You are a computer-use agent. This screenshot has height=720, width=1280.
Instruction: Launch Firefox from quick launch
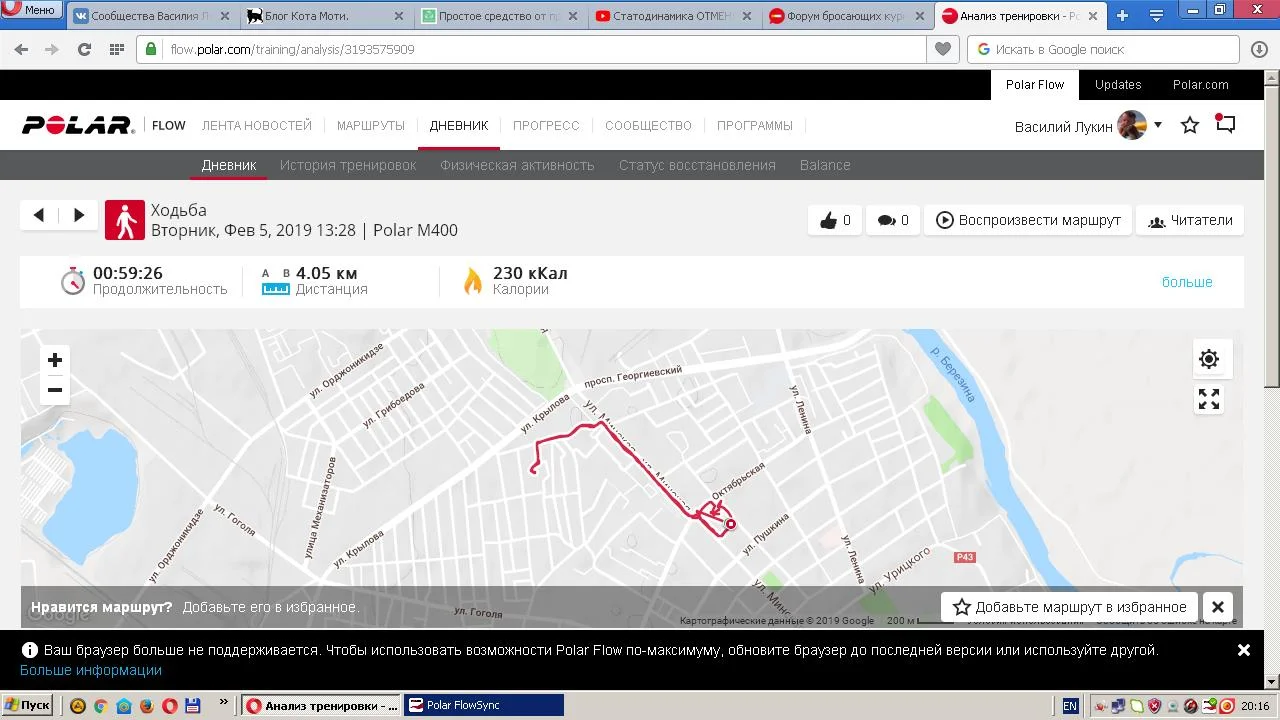coord(146,706)
